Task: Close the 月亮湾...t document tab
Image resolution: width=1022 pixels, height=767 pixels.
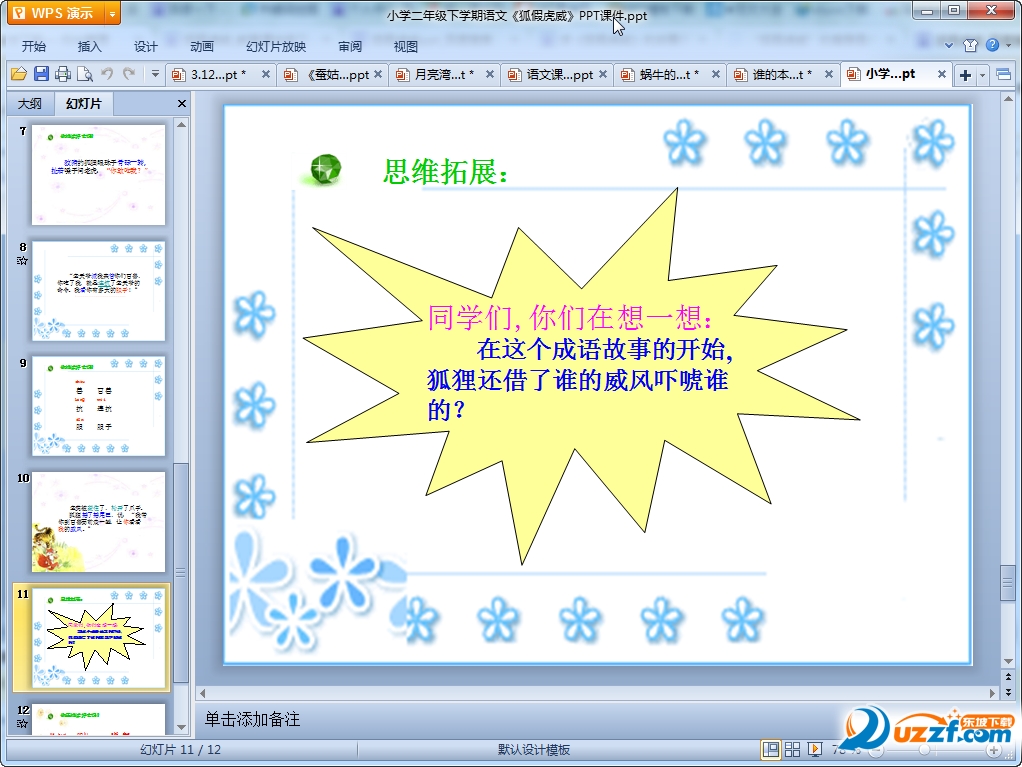Action: [490, 74]
